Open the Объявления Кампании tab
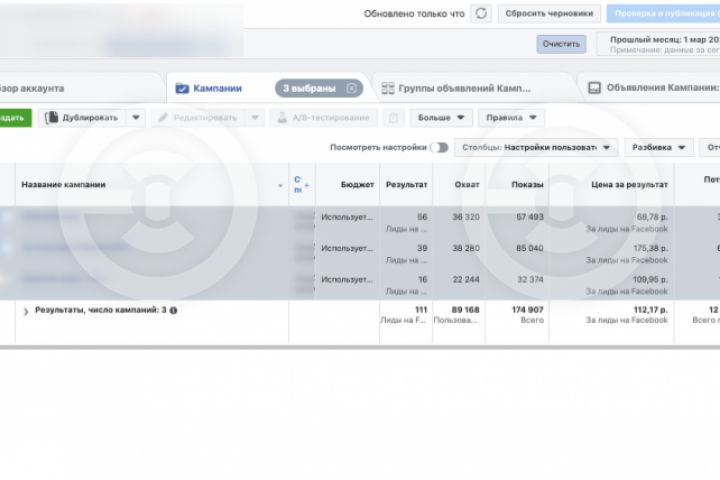This screenshot has width=720, height=480. [x=654, y=88]
